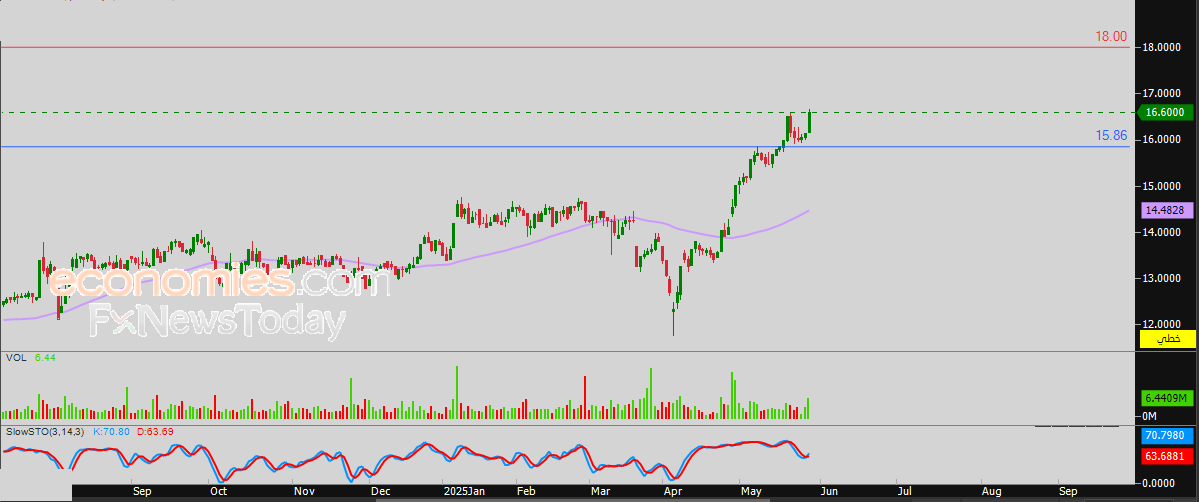The image size is (1199, 502).
Task: Click the 17.0000 price axis label
Action: click(x=1161, y=93)
